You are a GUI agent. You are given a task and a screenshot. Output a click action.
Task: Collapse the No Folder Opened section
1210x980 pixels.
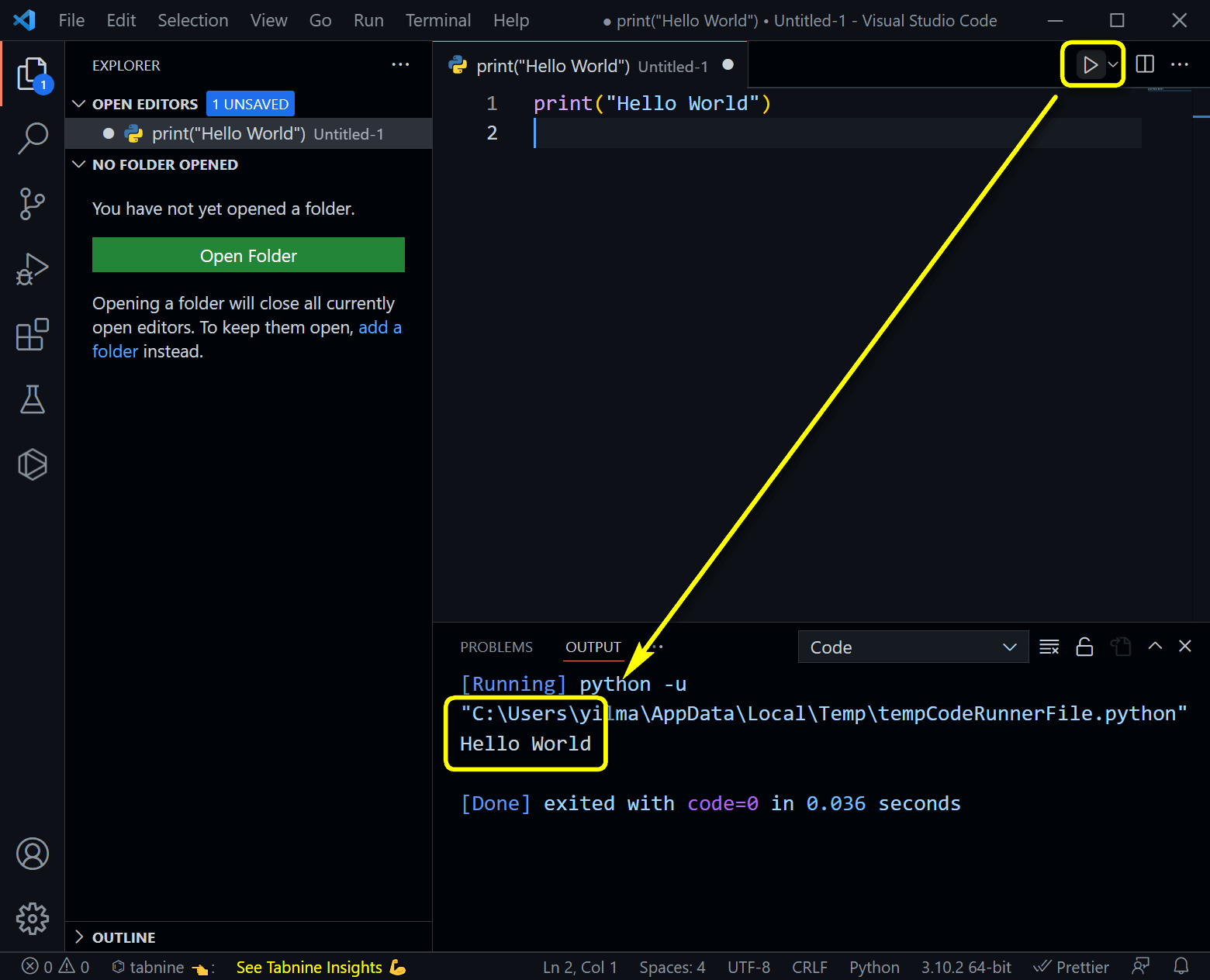click(79, 164)
